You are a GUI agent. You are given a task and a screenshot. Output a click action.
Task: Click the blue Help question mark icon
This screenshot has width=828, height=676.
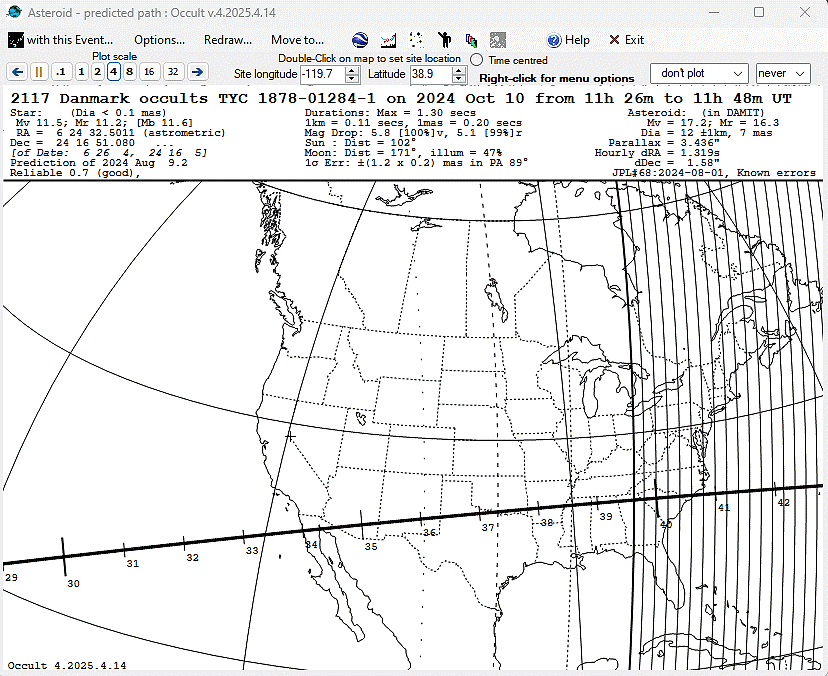(554, 40)
